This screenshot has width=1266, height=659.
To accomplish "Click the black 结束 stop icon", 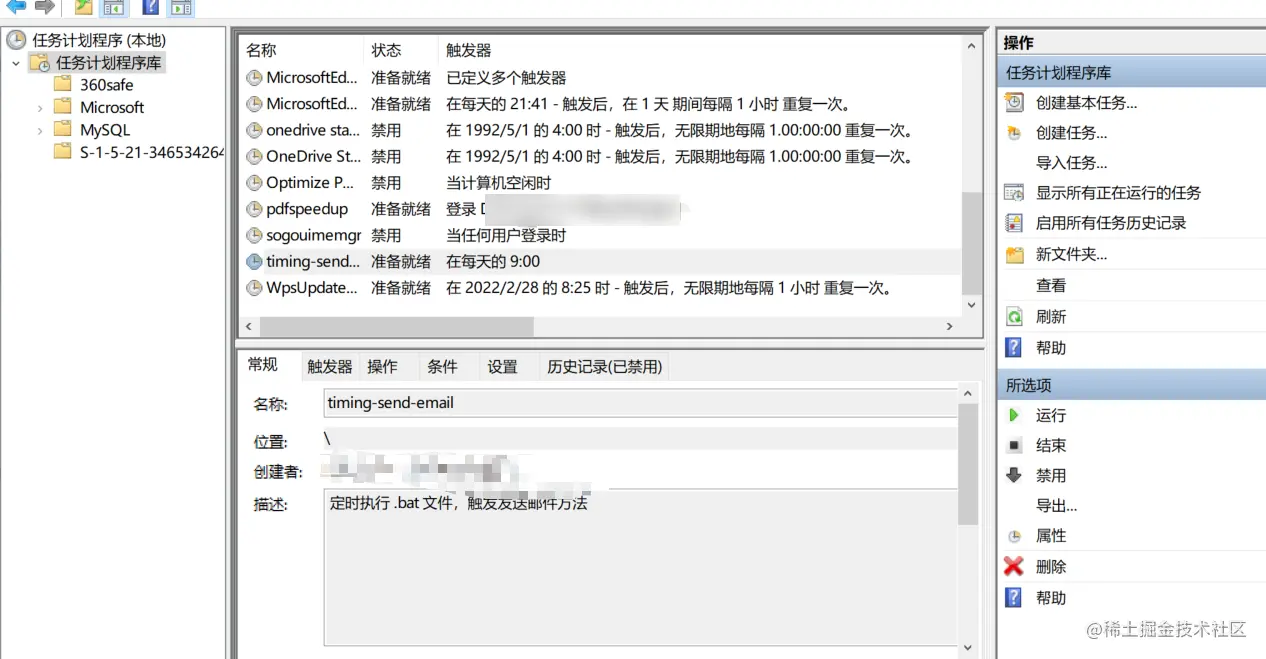I will 1014,446.
